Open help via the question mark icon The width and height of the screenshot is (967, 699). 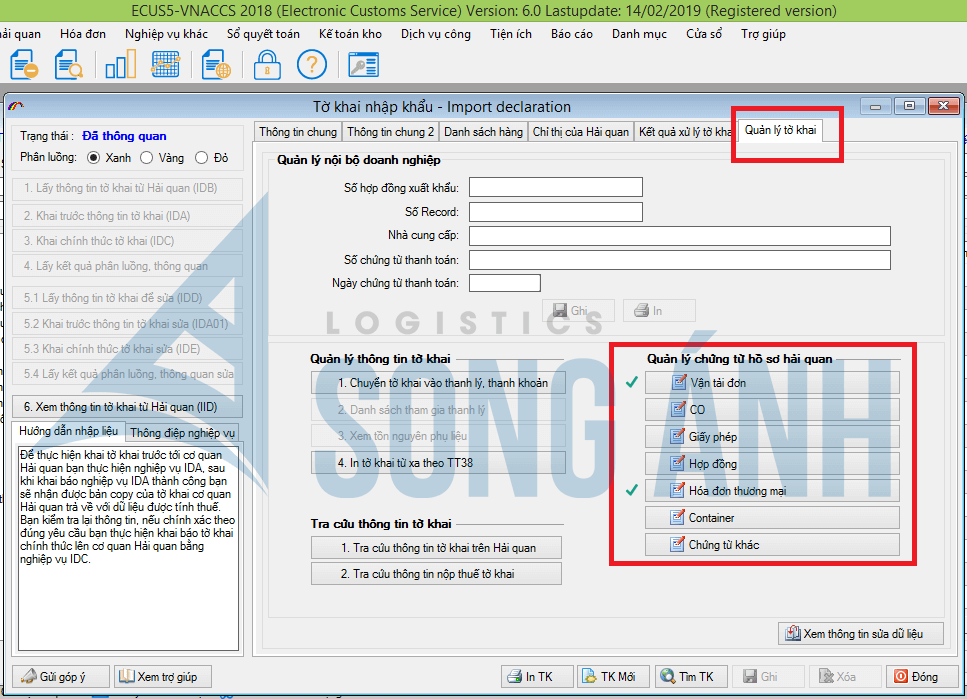click(312, 65)
